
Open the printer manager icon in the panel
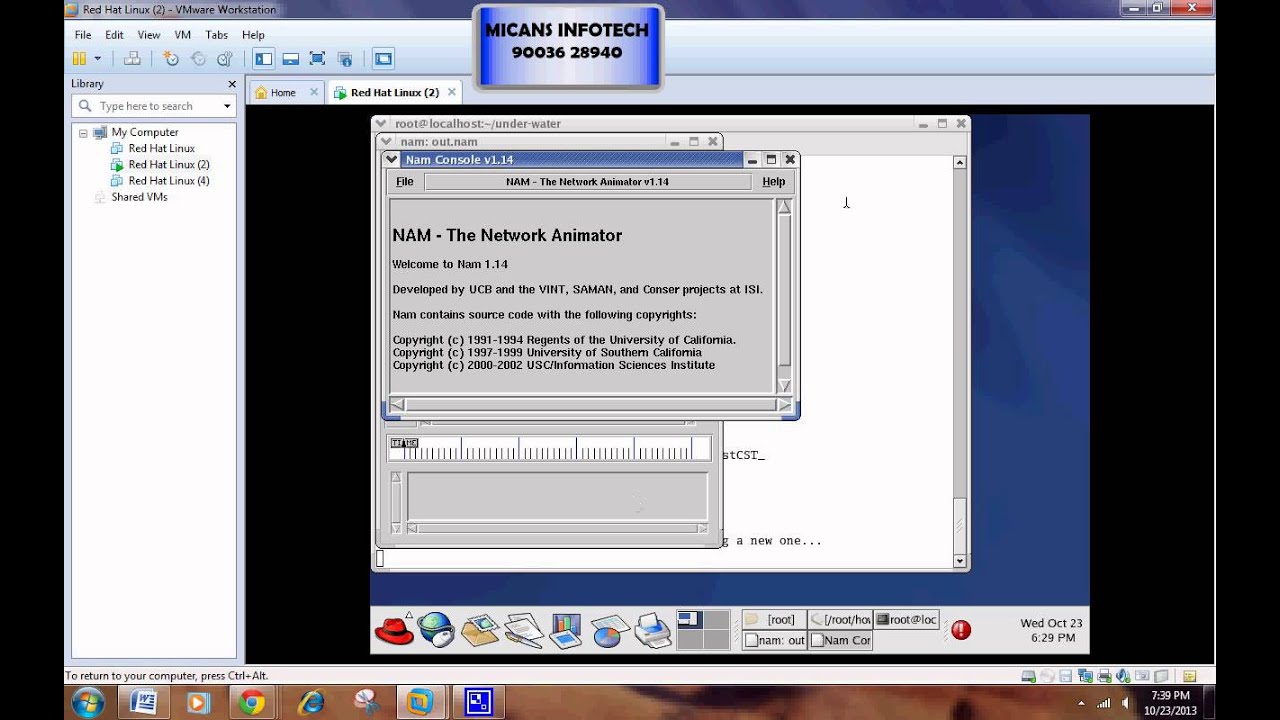pyautogui.click(x=653, y=630)
